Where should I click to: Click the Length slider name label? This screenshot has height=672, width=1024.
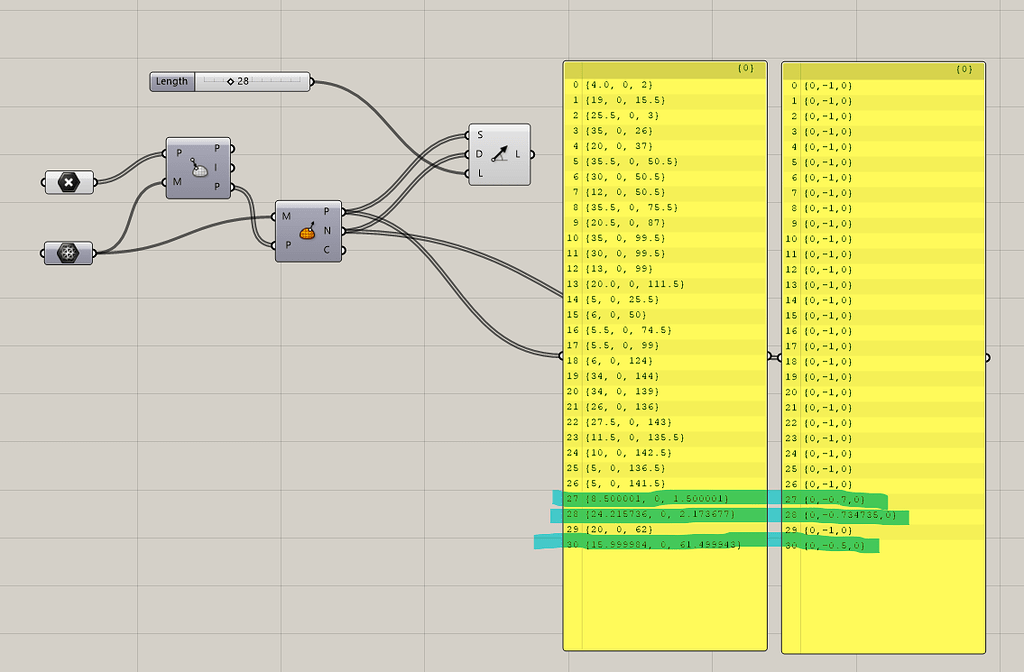[170, 82]
